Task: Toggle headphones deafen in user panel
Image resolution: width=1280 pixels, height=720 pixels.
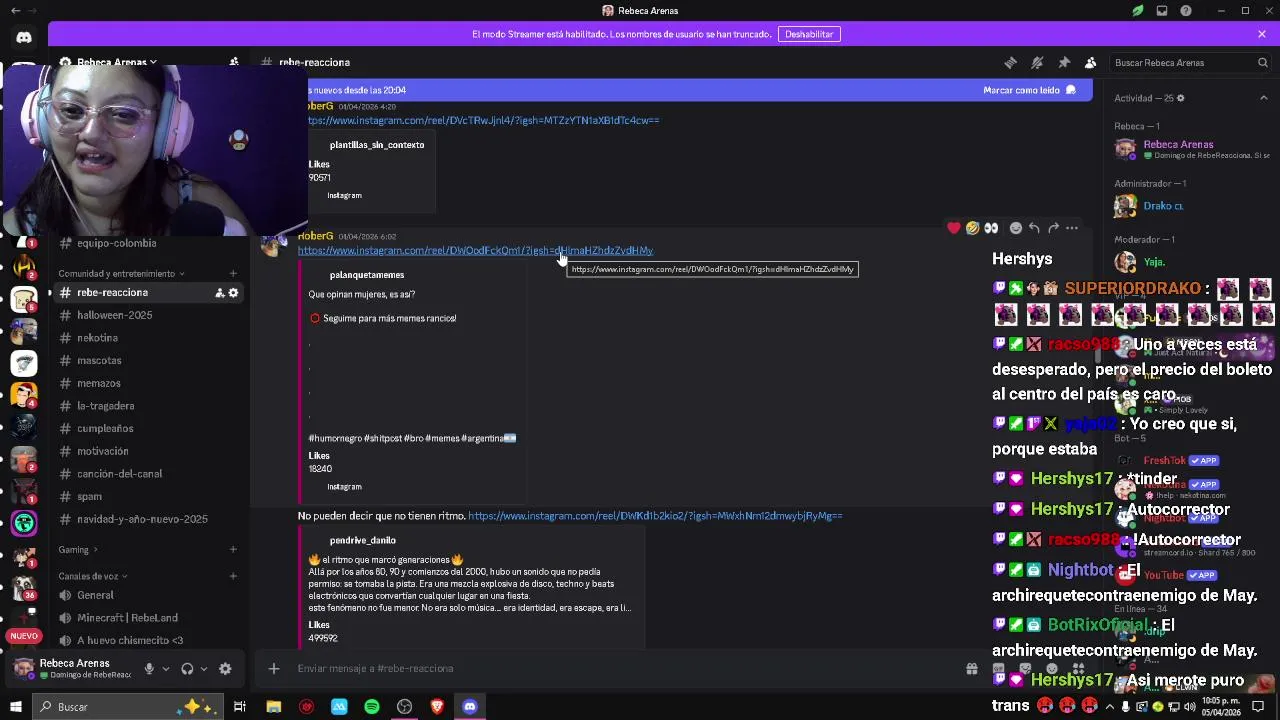Action: 187,669
